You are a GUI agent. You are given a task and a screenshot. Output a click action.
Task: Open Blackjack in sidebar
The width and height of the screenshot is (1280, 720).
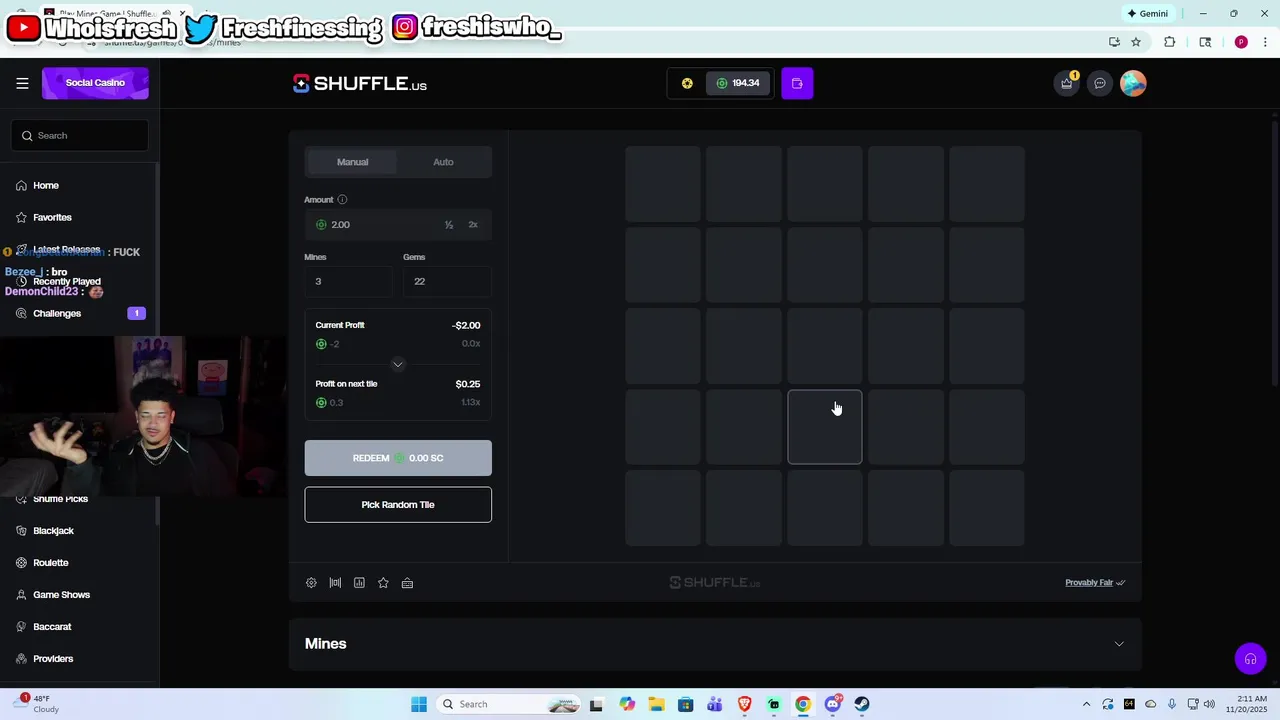pyautogui.click(x=53, y=531)
